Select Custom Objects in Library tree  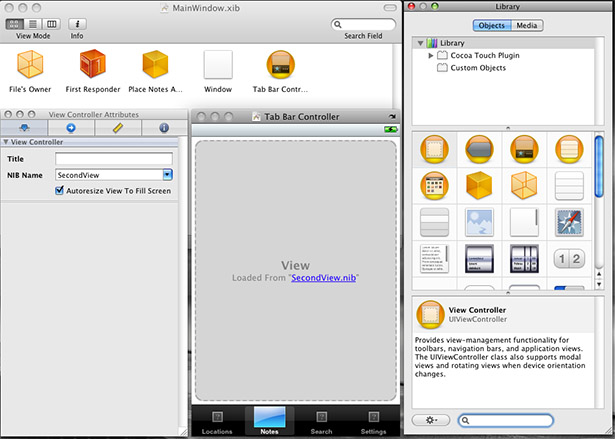click(x=478, y=68)
